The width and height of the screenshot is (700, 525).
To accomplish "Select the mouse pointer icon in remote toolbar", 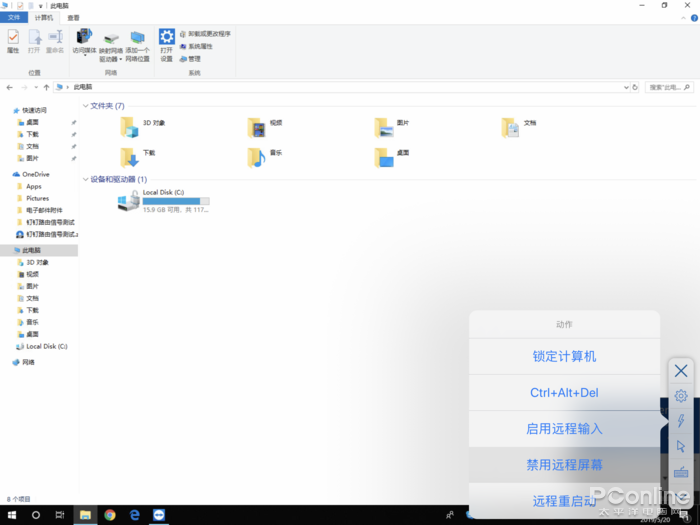I will [681, 446].
